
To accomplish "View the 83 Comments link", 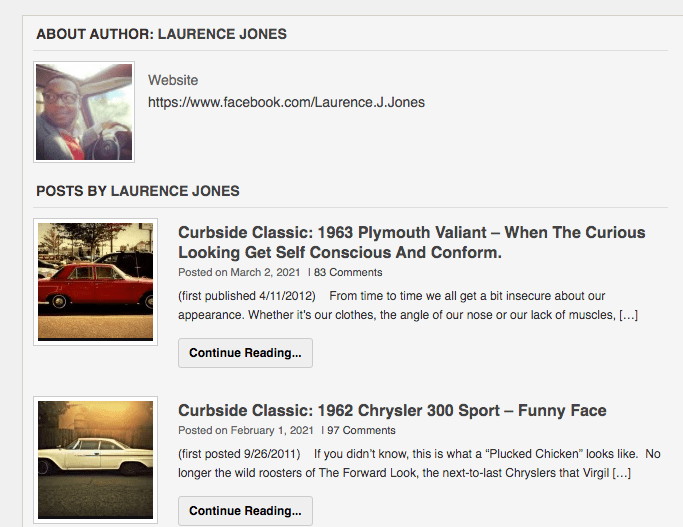I will click(x=348, y=272).
